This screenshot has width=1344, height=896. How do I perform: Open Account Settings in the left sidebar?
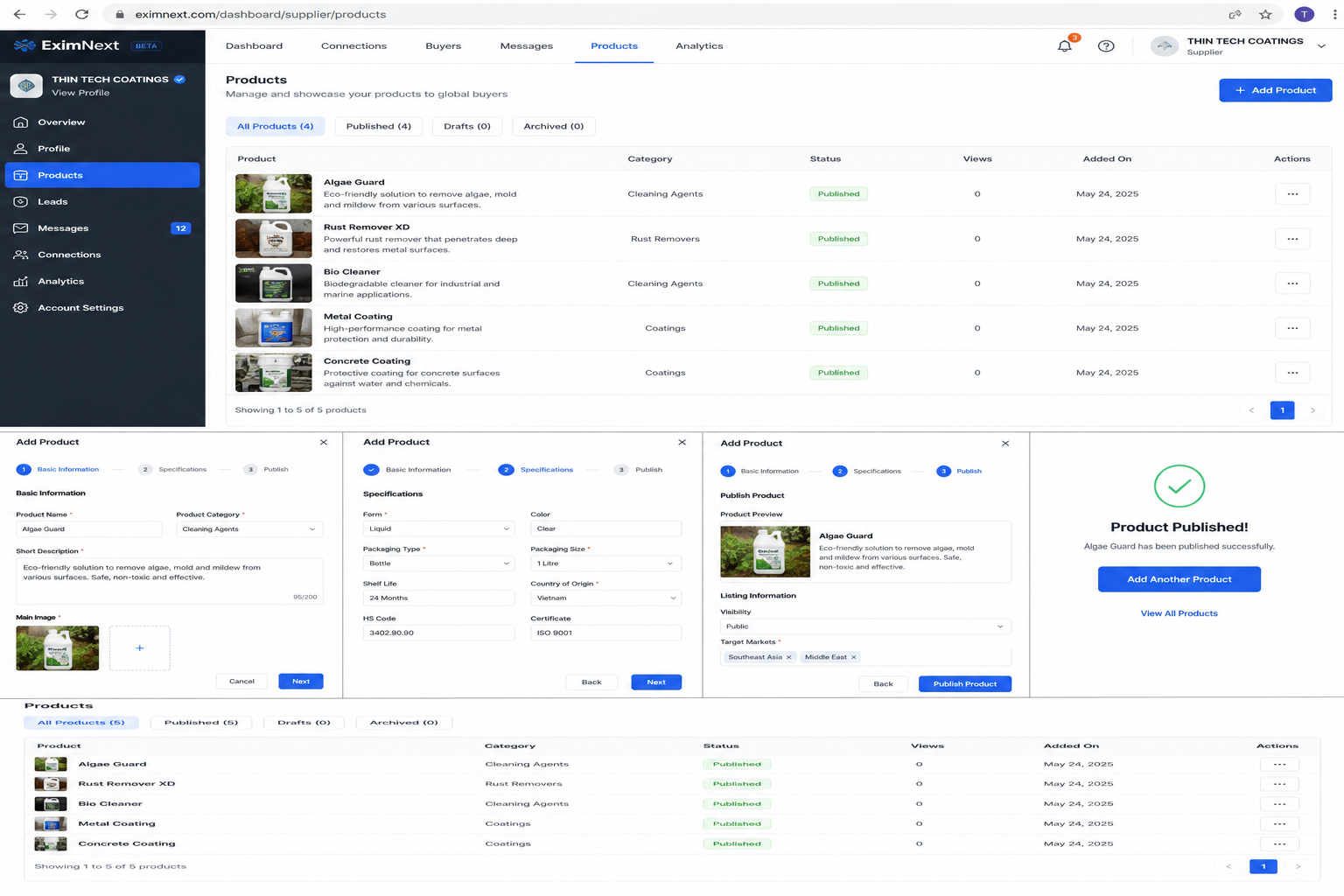click(102, 308)
